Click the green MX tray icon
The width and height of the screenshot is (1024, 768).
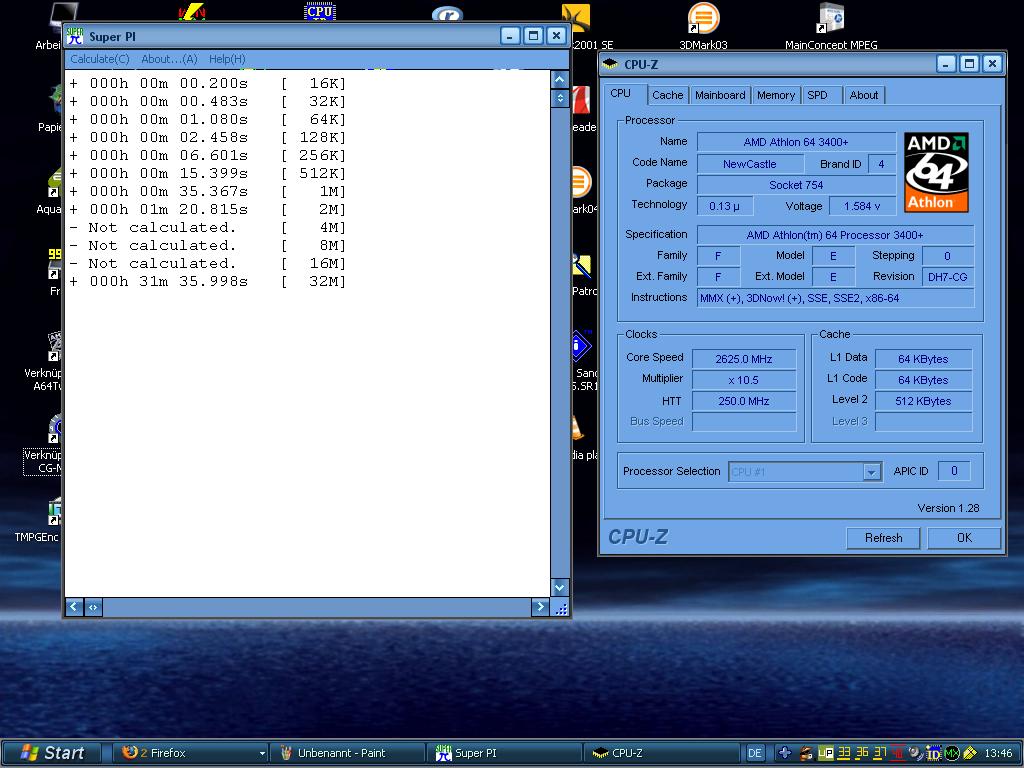click(x=952, y=753)
